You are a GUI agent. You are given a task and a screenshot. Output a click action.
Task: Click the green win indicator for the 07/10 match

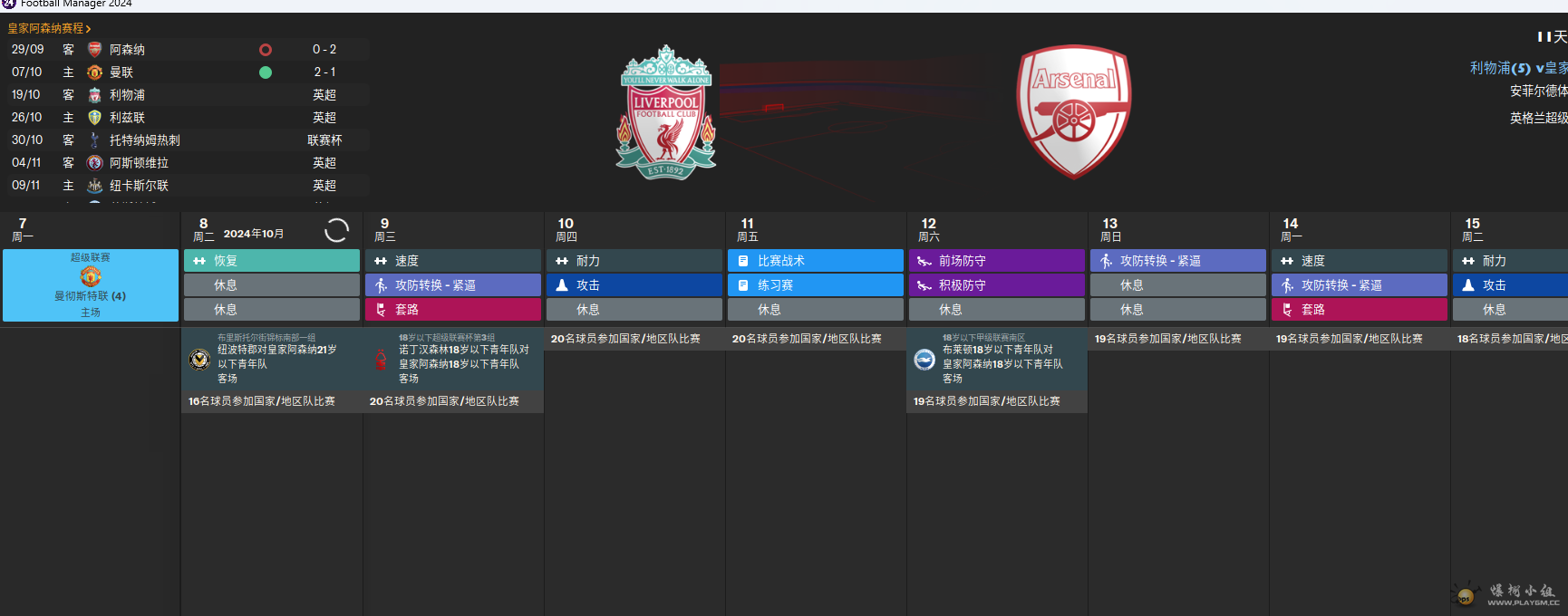266,72
